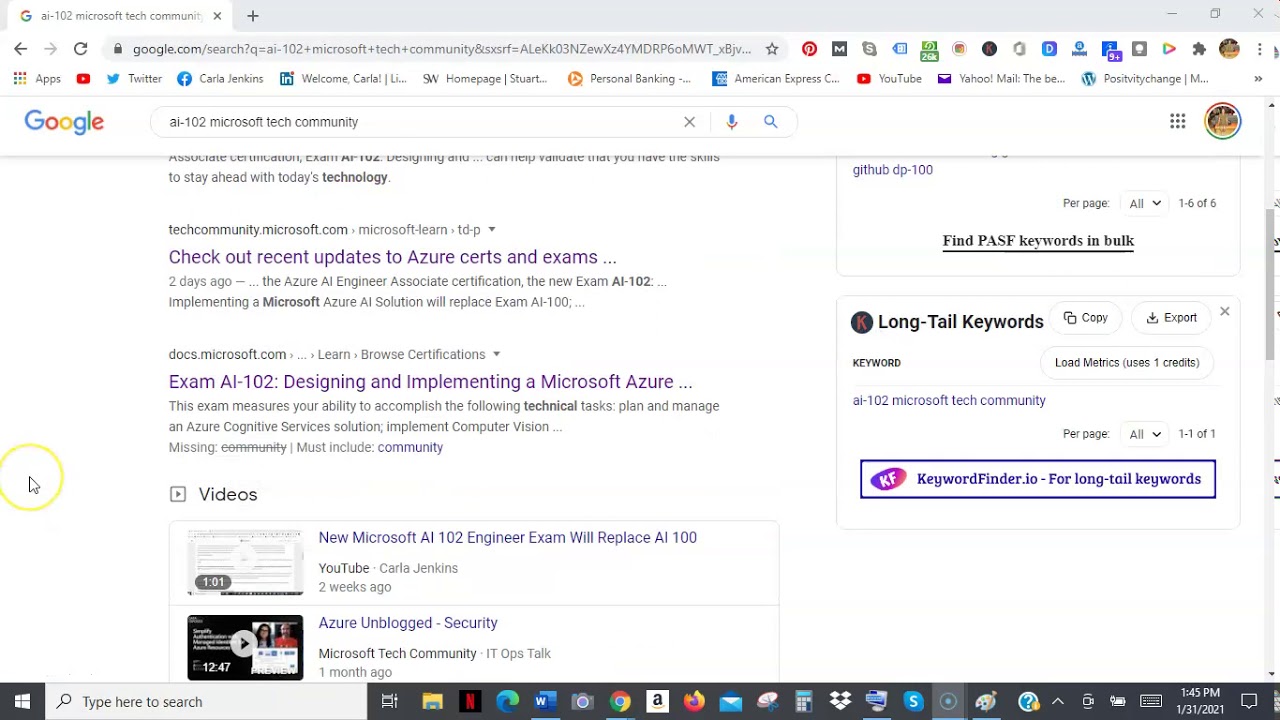Open the Personal Banking bookmark

pos(629,79)
